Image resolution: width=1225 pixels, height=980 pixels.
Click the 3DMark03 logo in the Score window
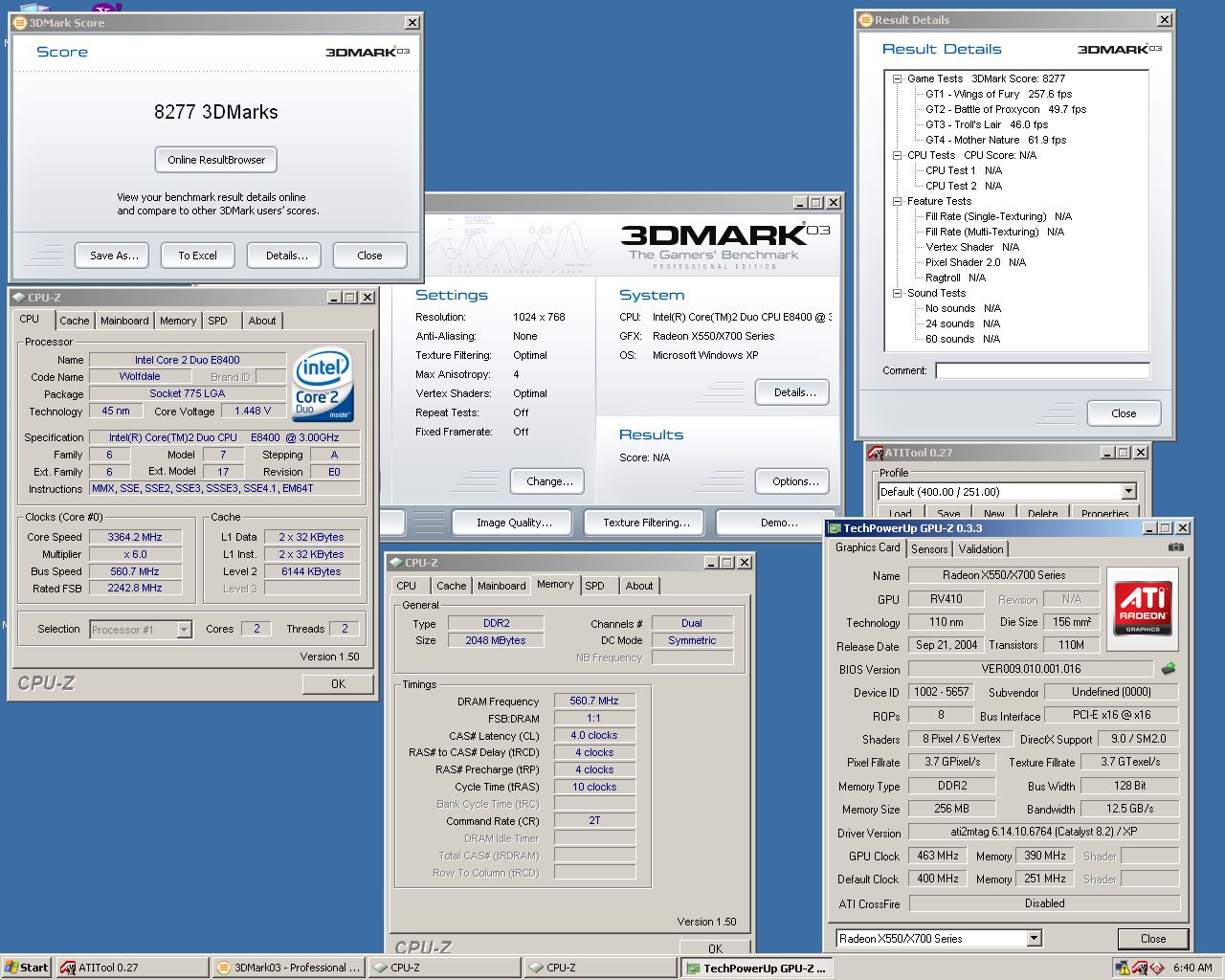tap(367, 52)
